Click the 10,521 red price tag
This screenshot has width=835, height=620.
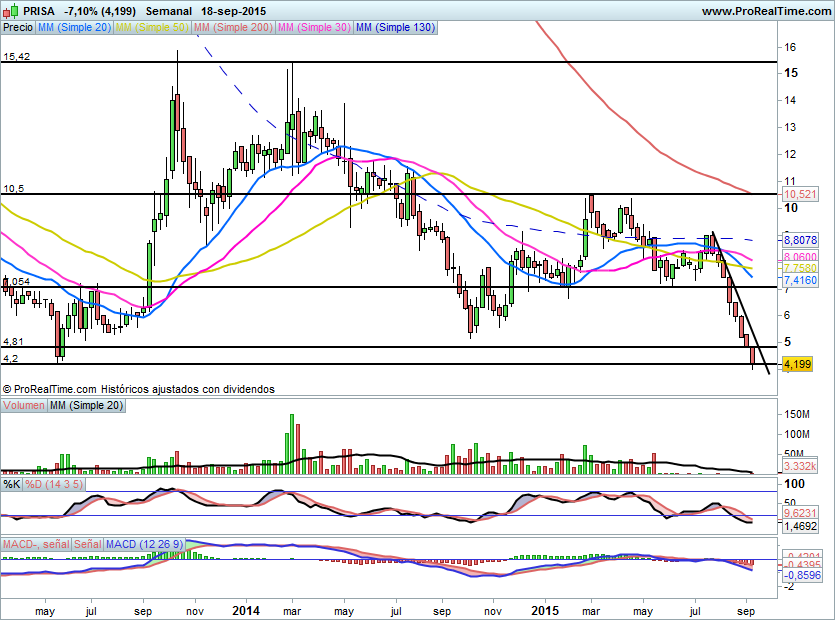[x=800, y=194]
